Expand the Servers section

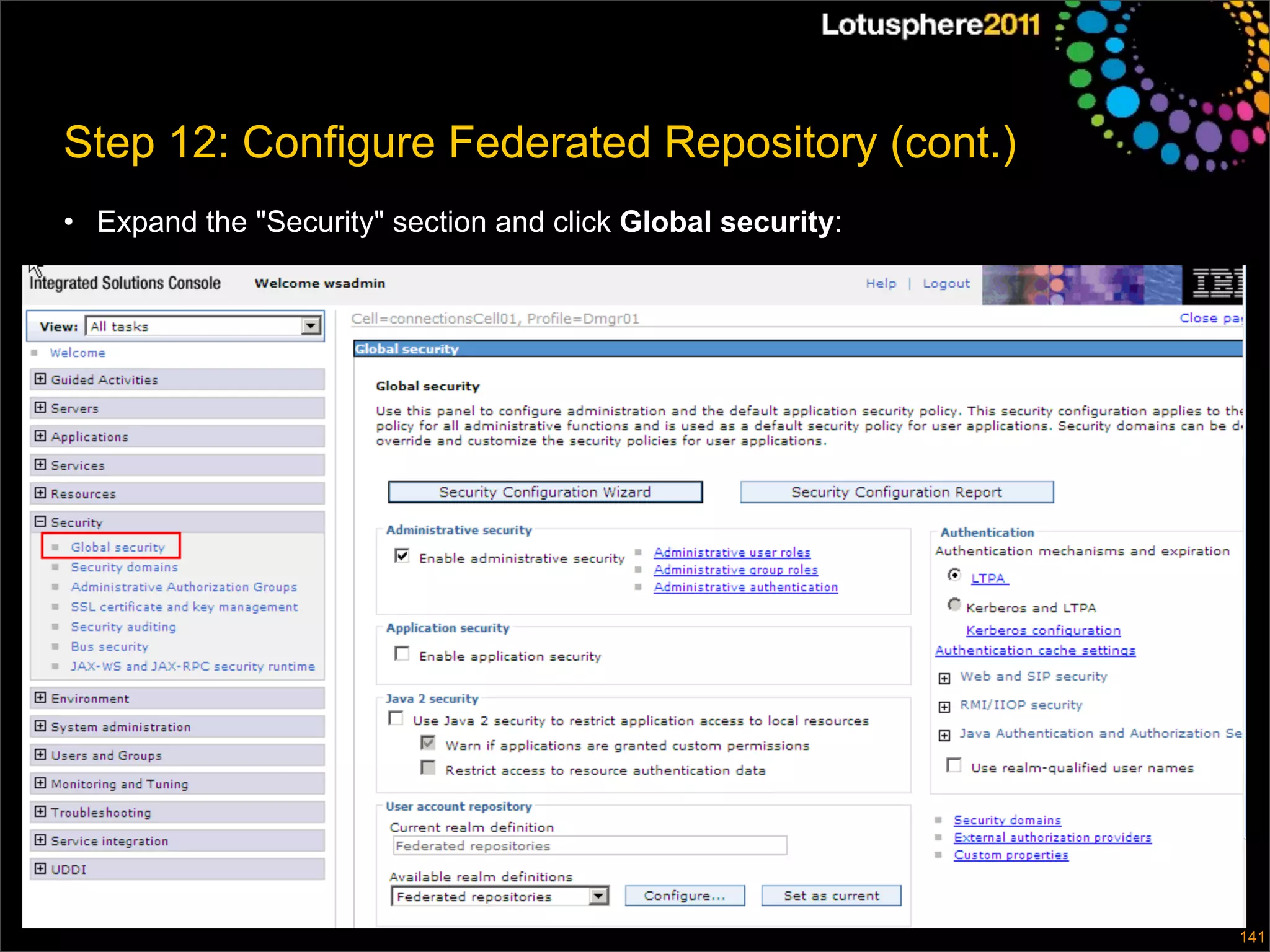pos(41,407)
